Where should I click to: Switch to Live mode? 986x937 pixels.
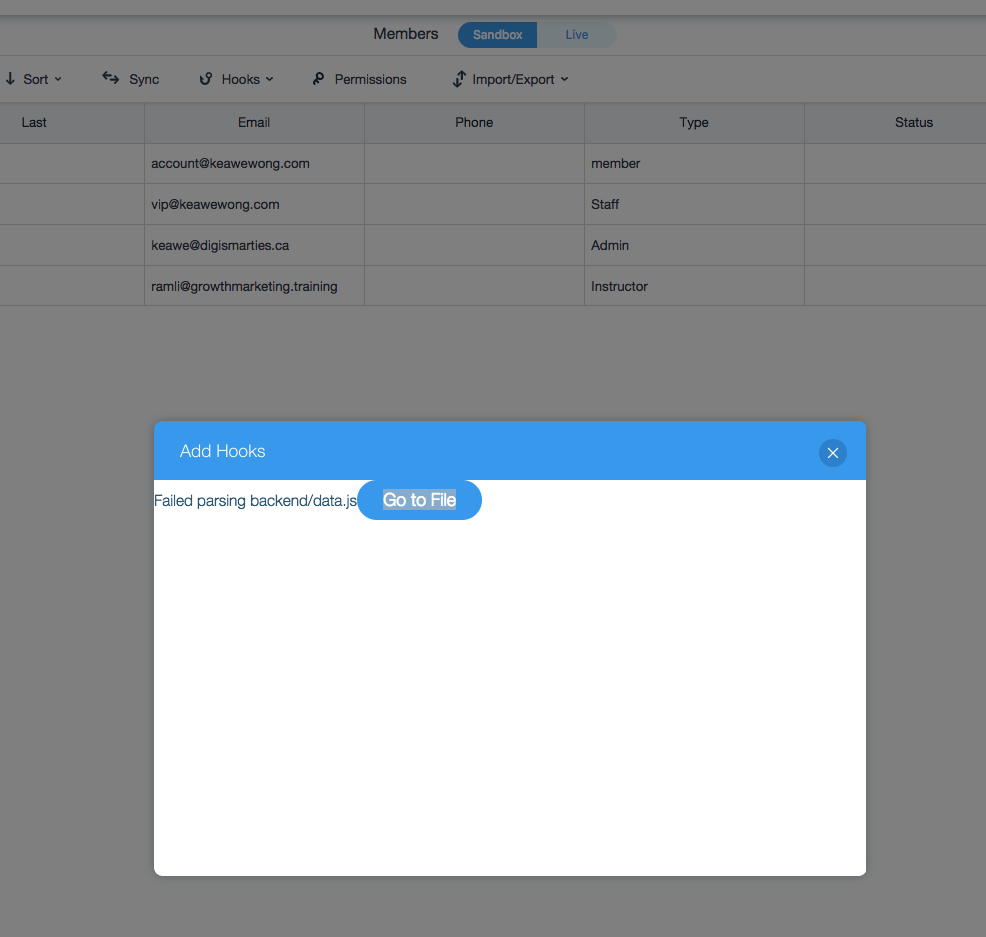click(x=577, y=35)
